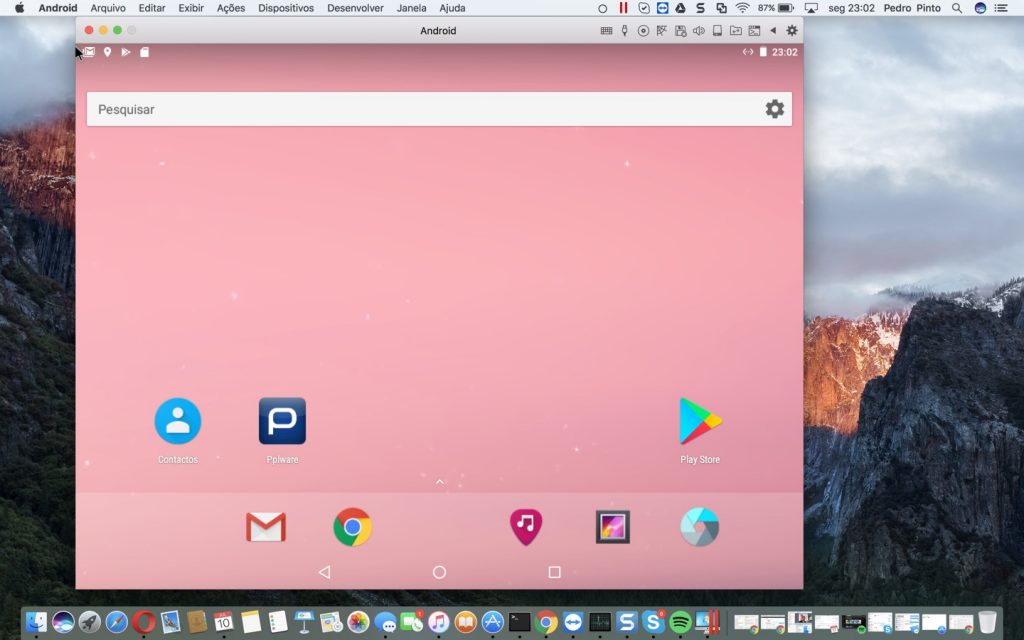Tap the Android Home navigation button
The image size is (1024, 640).
coord(440,572)
